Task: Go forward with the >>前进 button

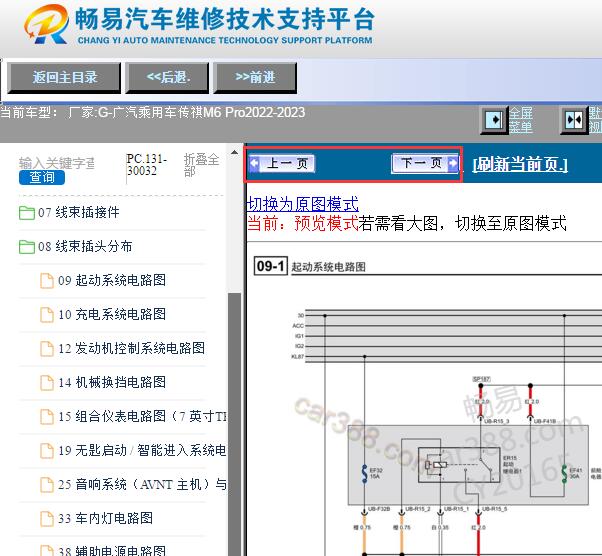Action: tap(255, 78)
